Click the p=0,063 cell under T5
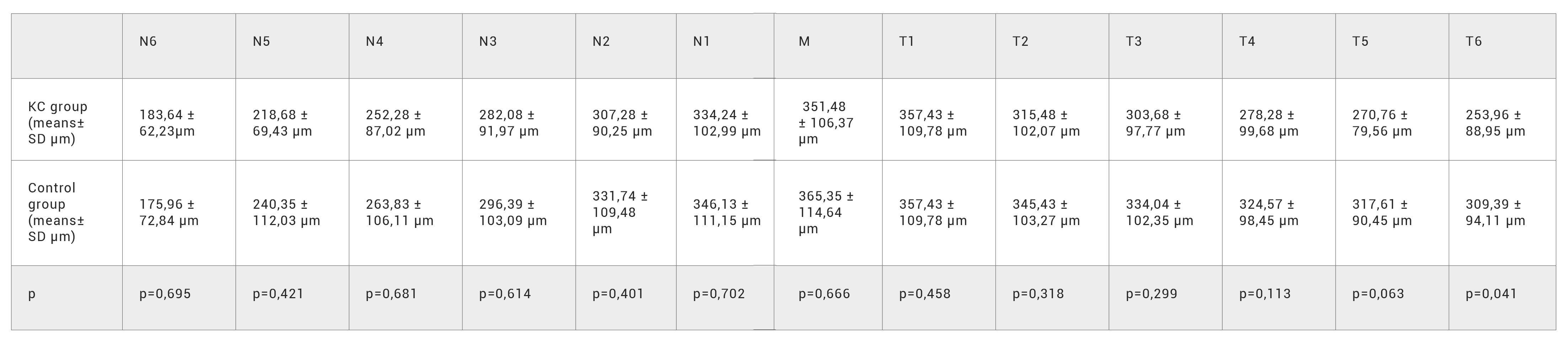 (1392, 298)
